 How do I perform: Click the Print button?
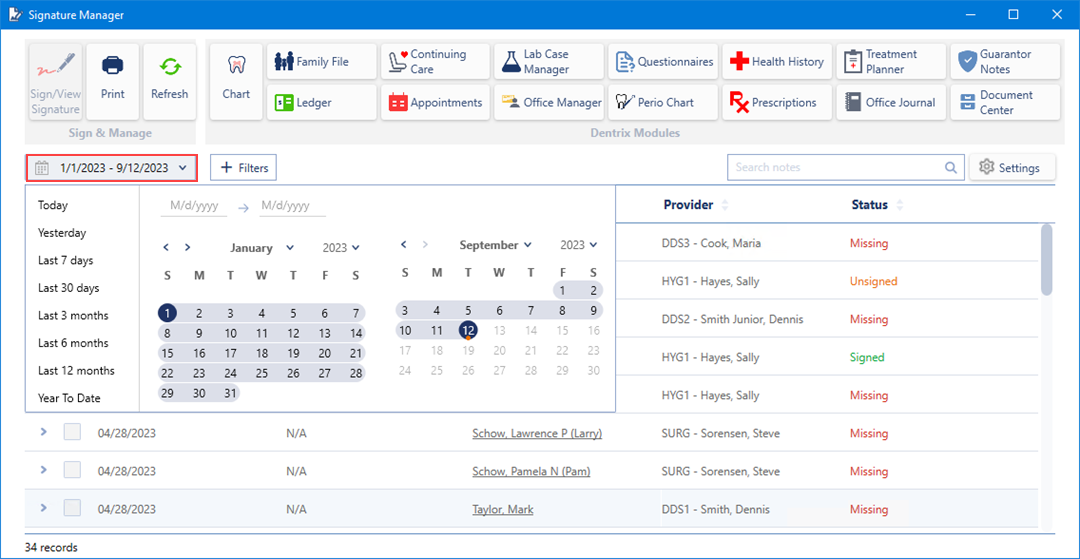(x=113, y=81)
